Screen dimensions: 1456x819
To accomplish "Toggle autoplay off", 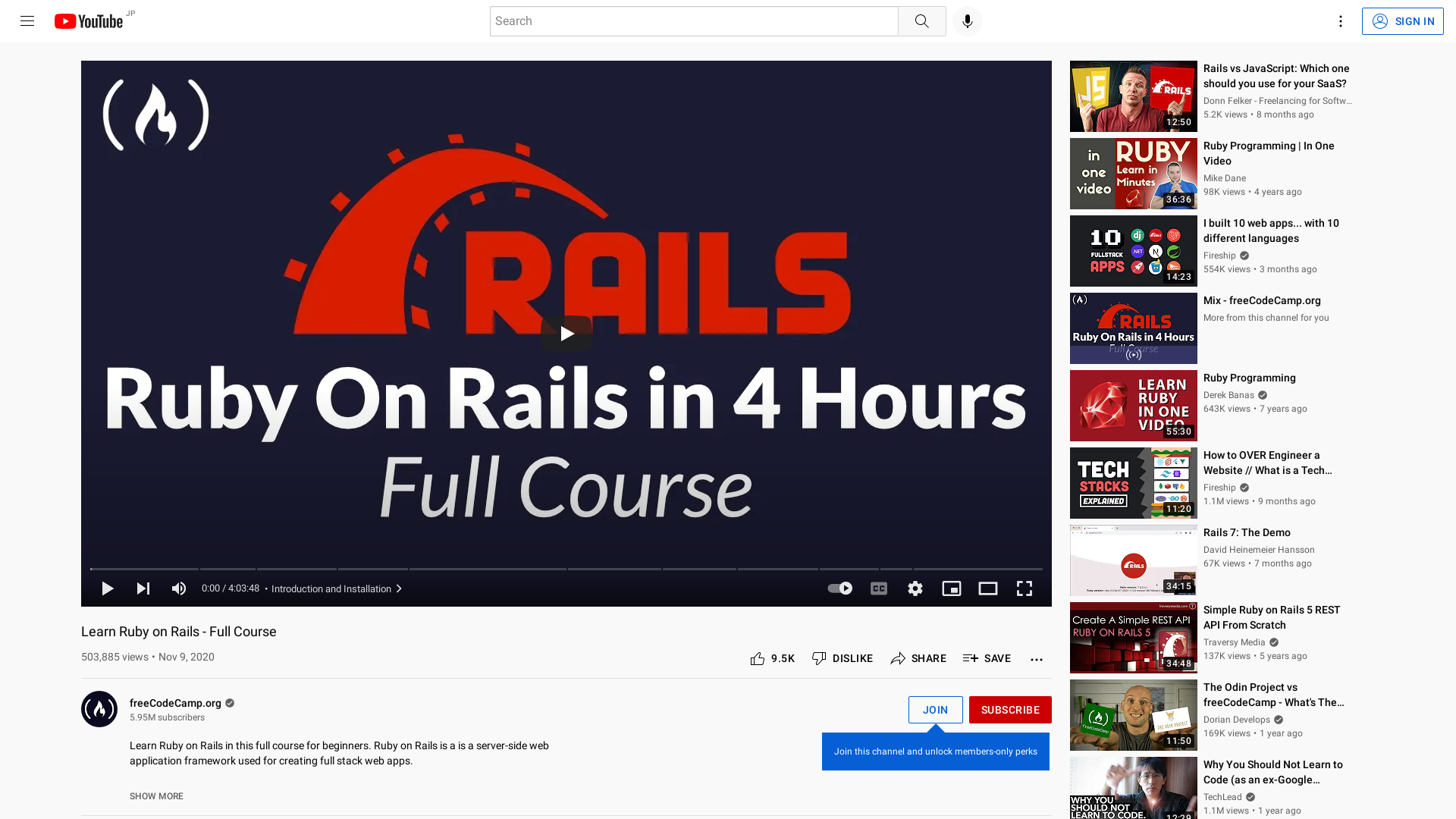I will click(x=839, y=588).
